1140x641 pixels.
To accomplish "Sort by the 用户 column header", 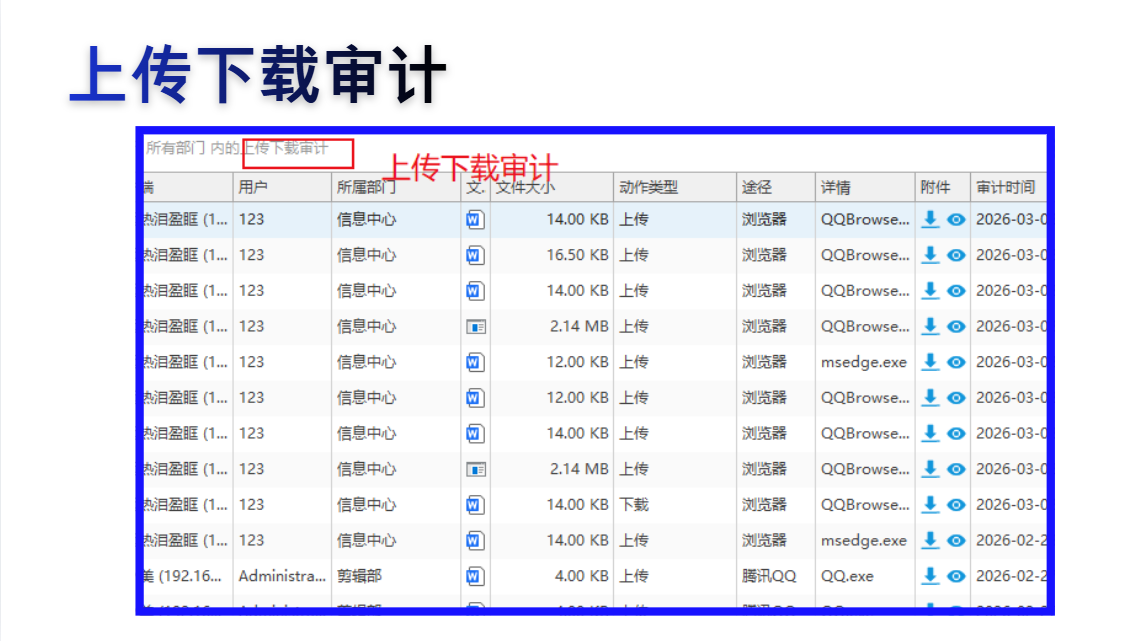I will (282, 188).
